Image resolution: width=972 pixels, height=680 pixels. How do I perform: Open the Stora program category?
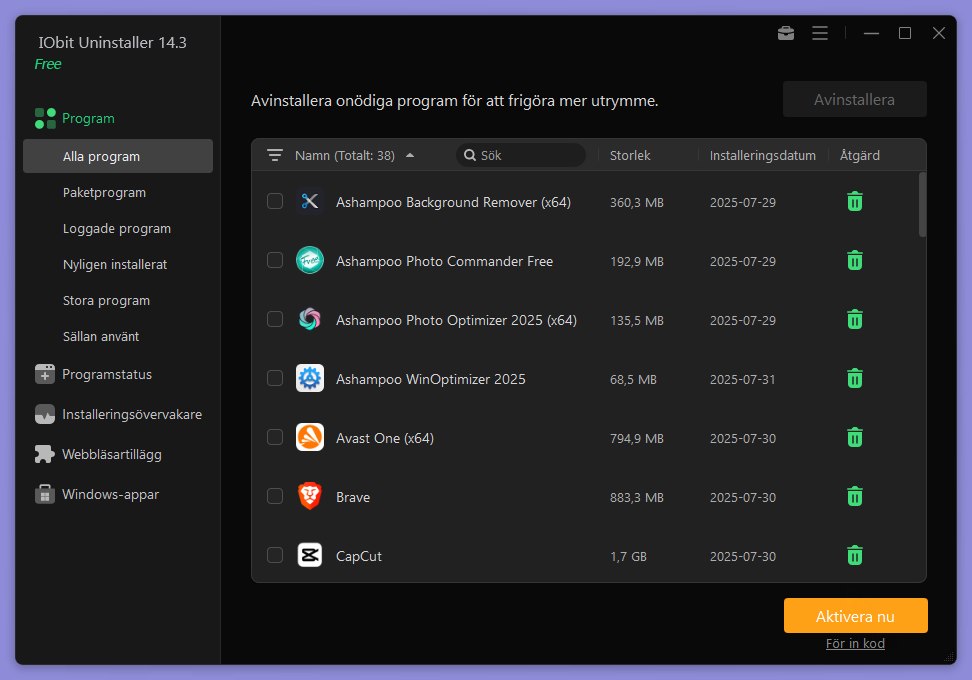tap(106, 300)
